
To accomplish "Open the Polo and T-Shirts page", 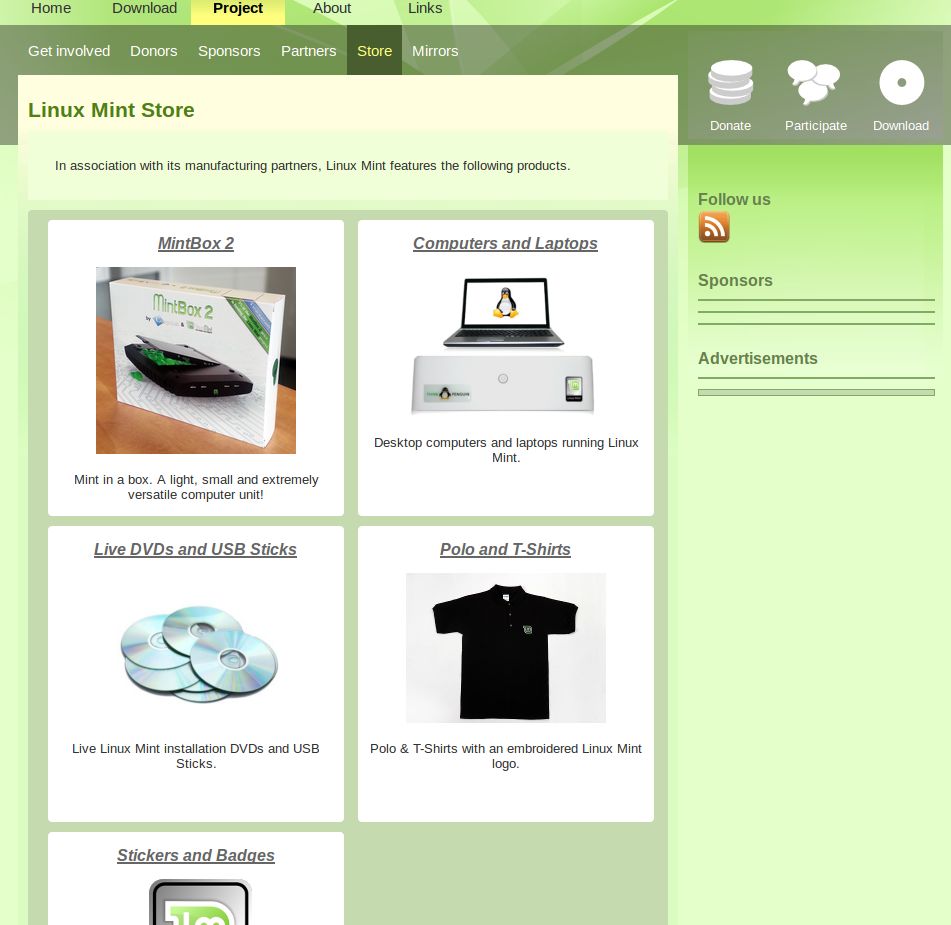I will 505,549.
